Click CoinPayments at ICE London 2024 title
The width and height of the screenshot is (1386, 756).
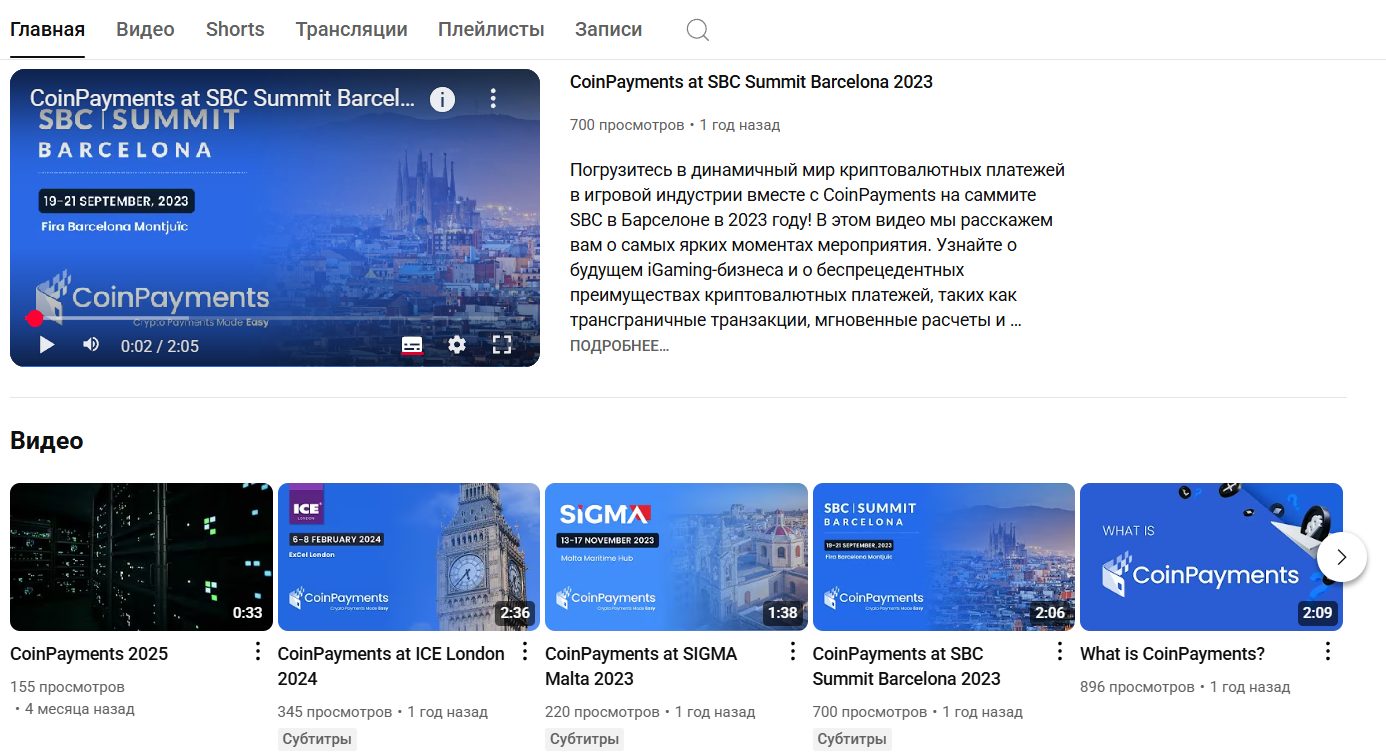coord(391,666)
